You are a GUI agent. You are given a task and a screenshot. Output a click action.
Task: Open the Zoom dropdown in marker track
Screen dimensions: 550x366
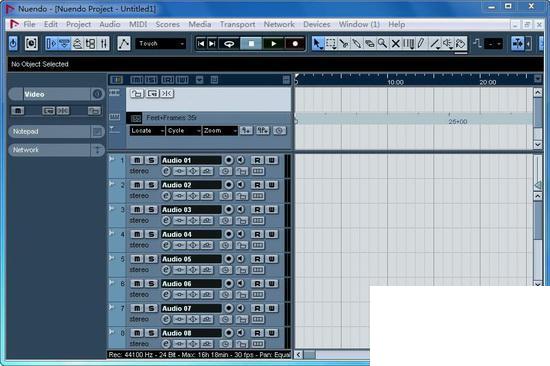coord(220,131)
